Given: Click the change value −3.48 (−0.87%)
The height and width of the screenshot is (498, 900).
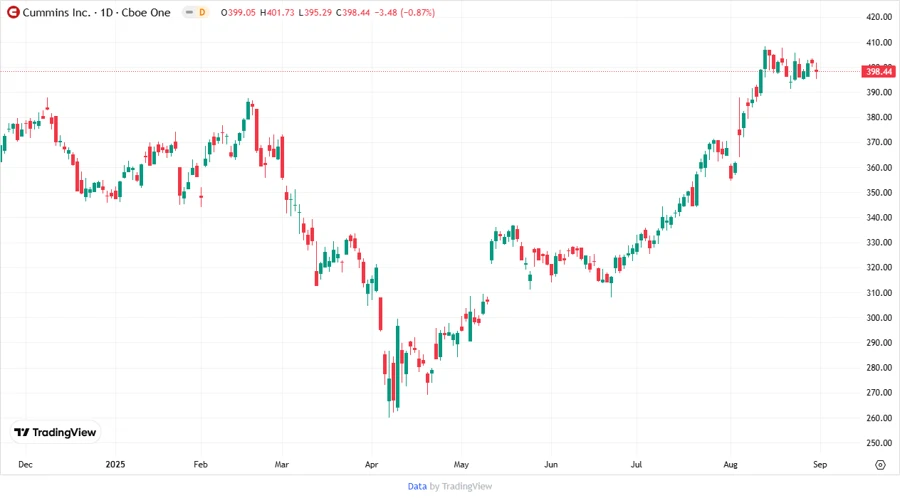Looking at the screenshot, I should [405, 13].
